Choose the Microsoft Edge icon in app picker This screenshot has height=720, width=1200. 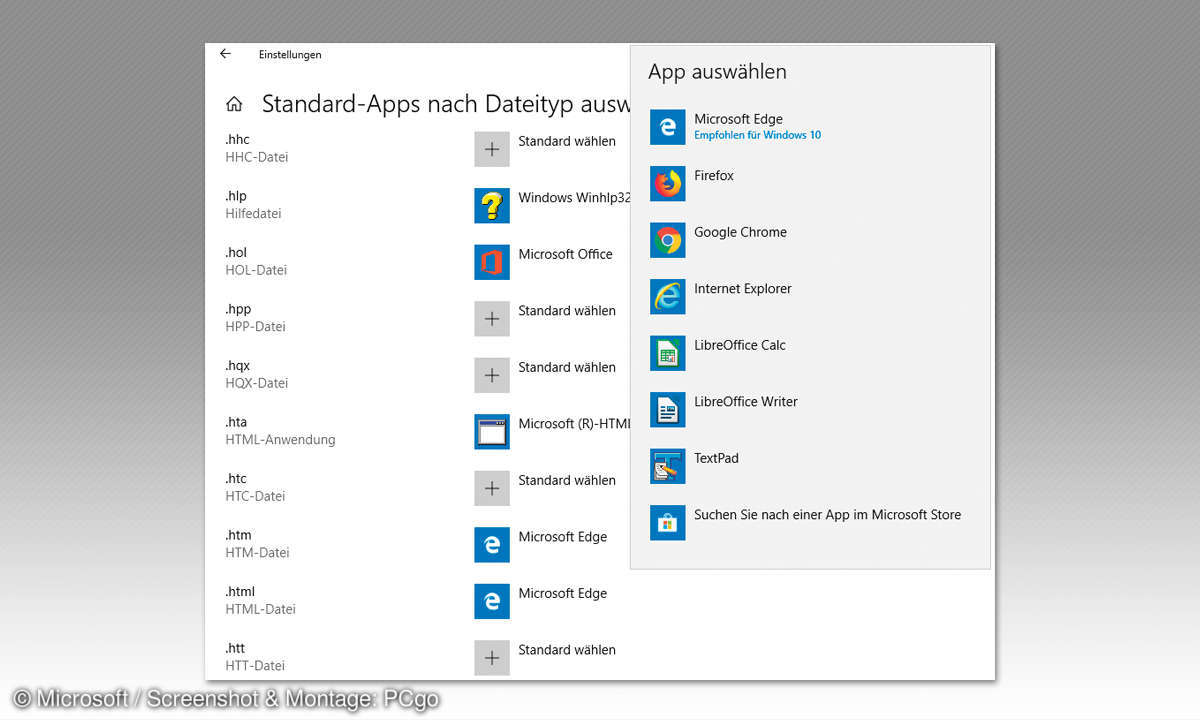click(668, 127)
